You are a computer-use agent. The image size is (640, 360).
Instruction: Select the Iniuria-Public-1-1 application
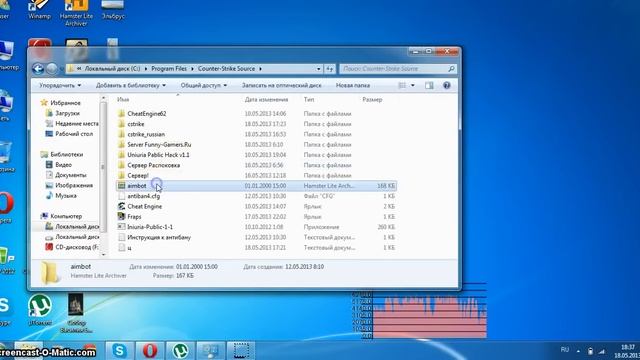point(150,227)
